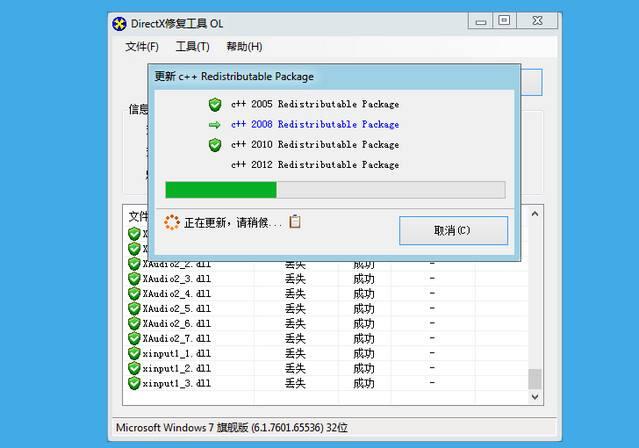Open the 文件(F) menu
Viewport: 639px width, 448px height.
[142, 46]
